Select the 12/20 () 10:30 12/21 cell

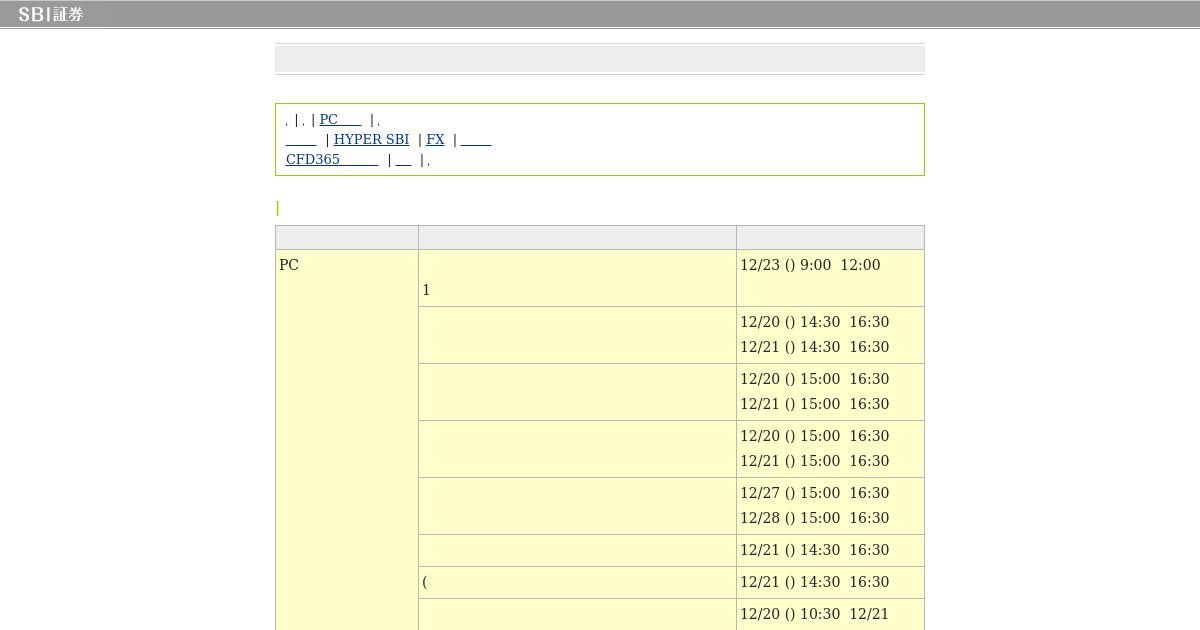pos(830,614)
